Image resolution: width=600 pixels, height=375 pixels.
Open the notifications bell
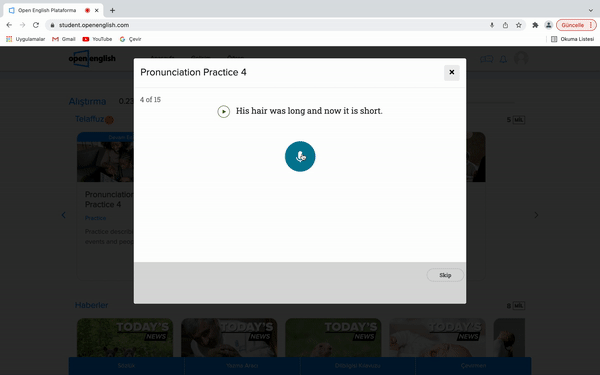[504, 59]
